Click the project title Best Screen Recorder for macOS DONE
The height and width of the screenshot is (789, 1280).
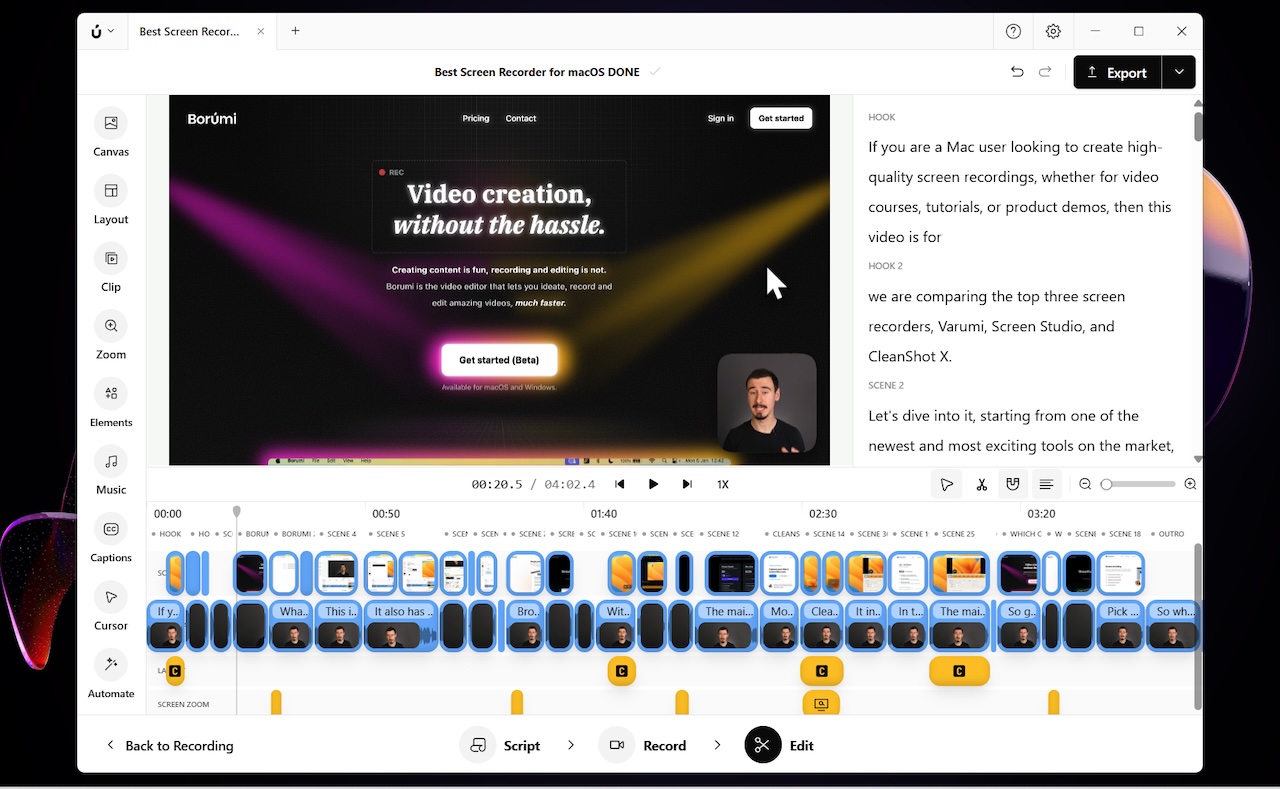coord(537,72)
